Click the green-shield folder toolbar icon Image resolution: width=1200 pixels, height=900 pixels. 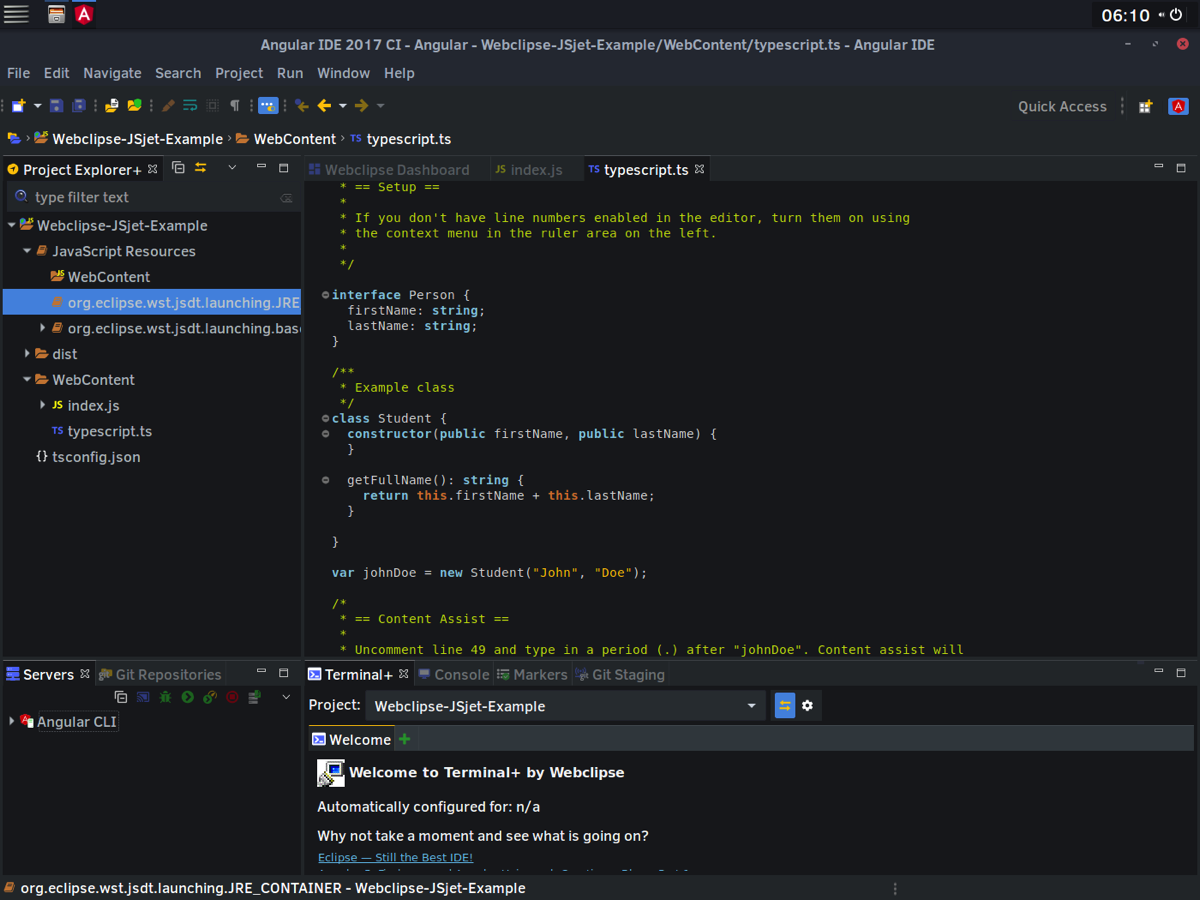134,105
